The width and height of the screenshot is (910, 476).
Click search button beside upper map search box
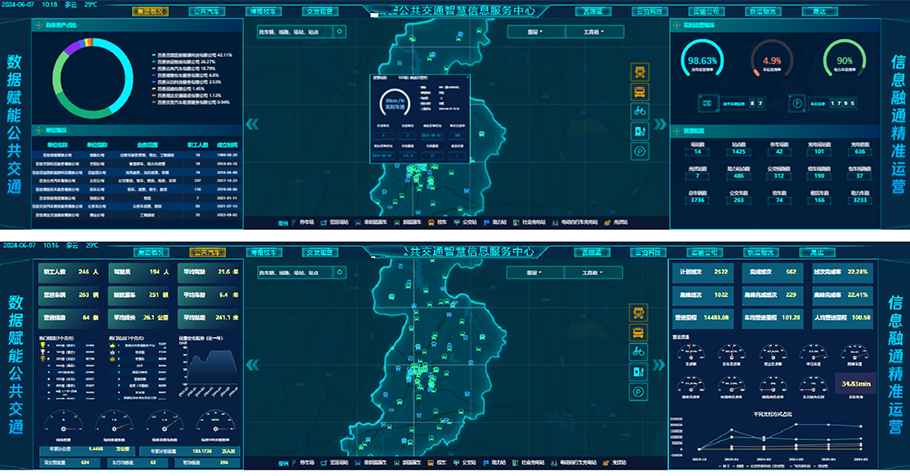pos(340,31)
